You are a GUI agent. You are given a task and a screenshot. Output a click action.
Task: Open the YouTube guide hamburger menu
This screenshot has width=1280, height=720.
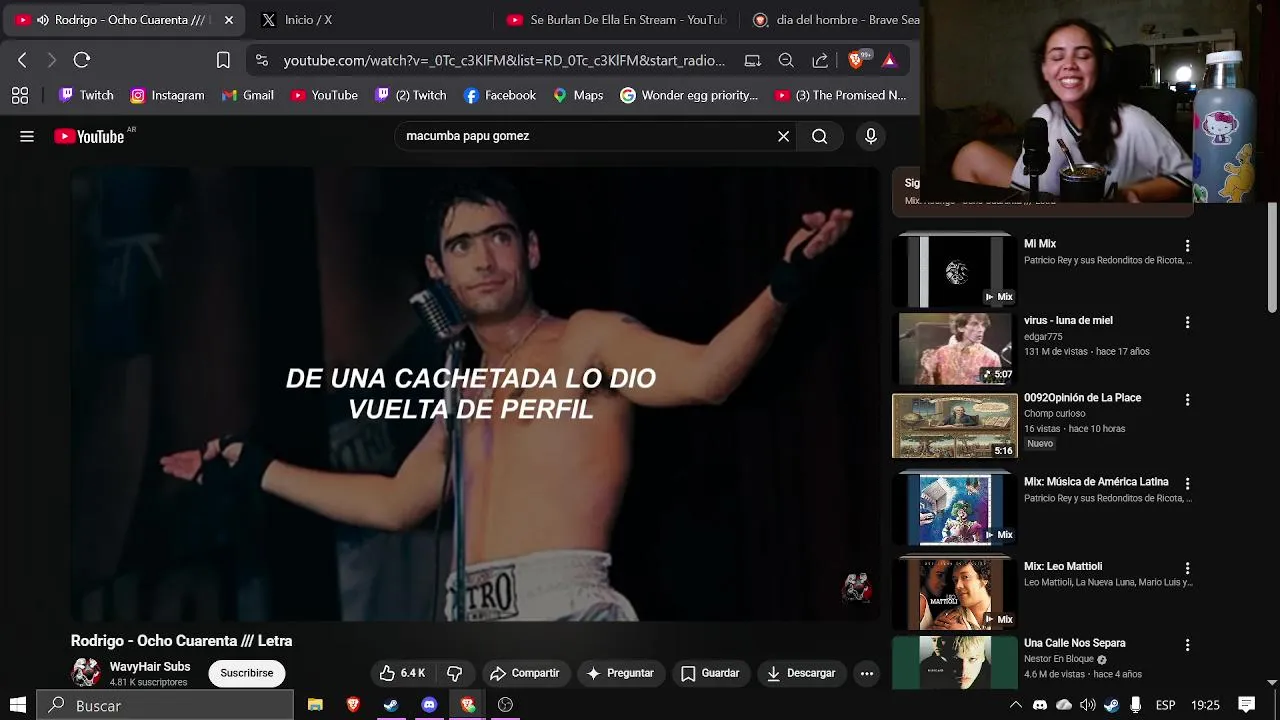click(x=27, y=136)
